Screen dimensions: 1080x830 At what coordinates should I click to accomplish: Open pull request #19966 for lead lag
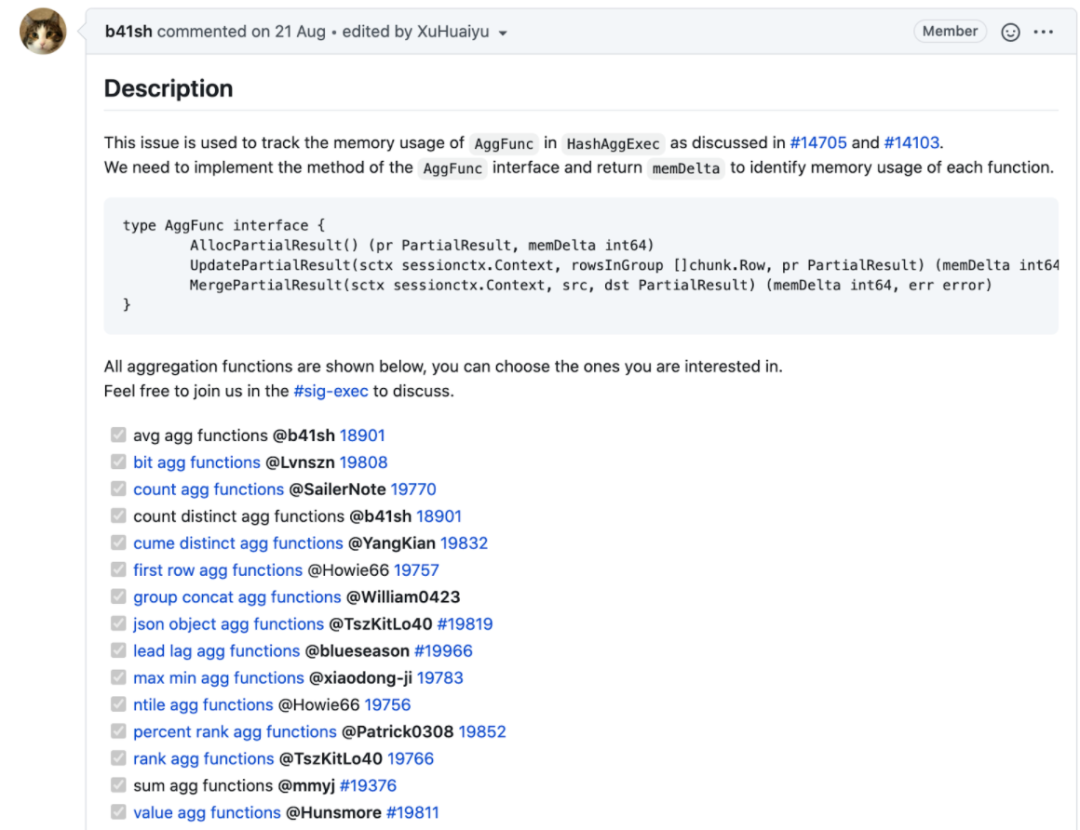[x=443, y=651]
